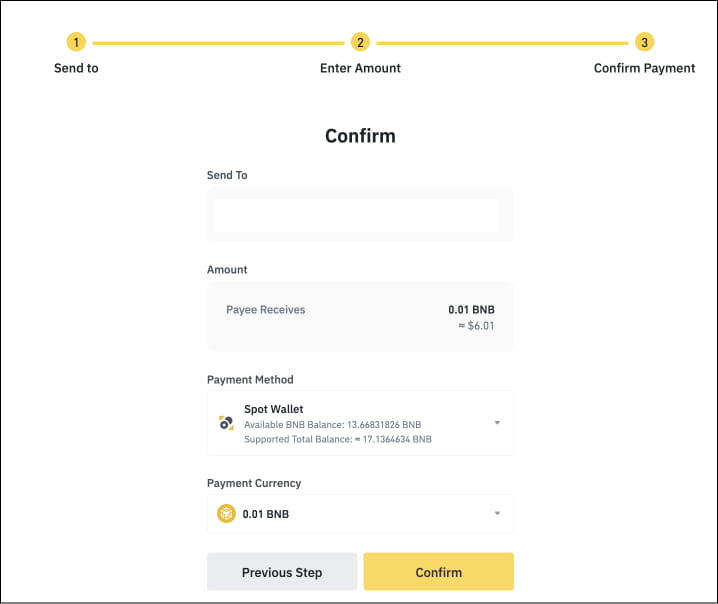This screenshot has width=718, height=604.
Task: Open the Payment Method dropdown arrow
Action: (497, 423)
